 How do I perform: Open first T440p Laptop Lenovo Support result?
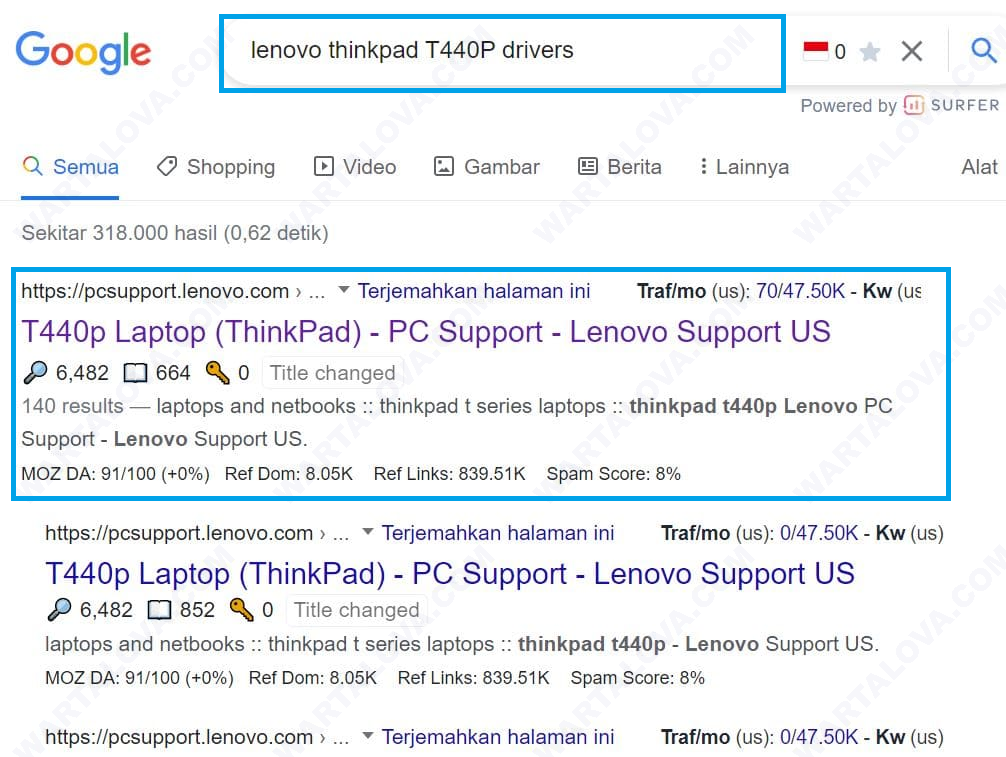coord(426,332)
